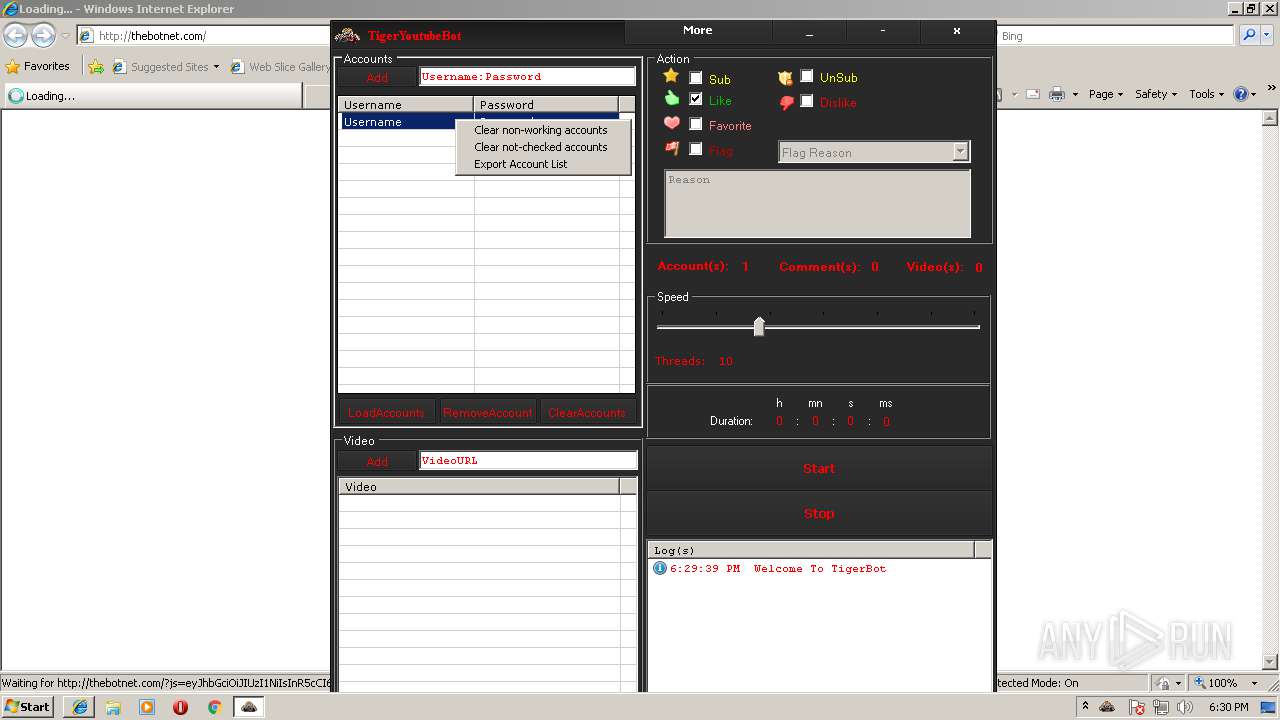Open the Tools menu dropdown in IE

click(1206, 94)
